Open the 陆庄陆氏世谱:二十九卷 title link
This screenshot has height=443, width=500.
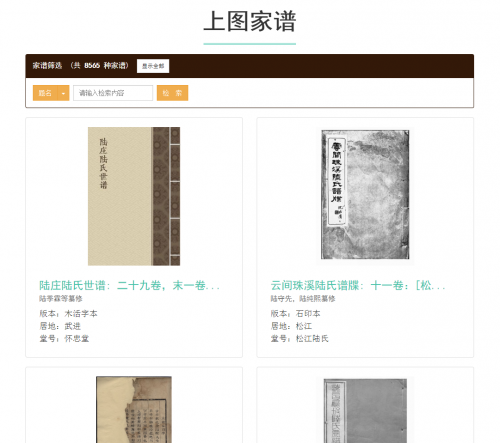pyautogui.click(x=129, y=286)
